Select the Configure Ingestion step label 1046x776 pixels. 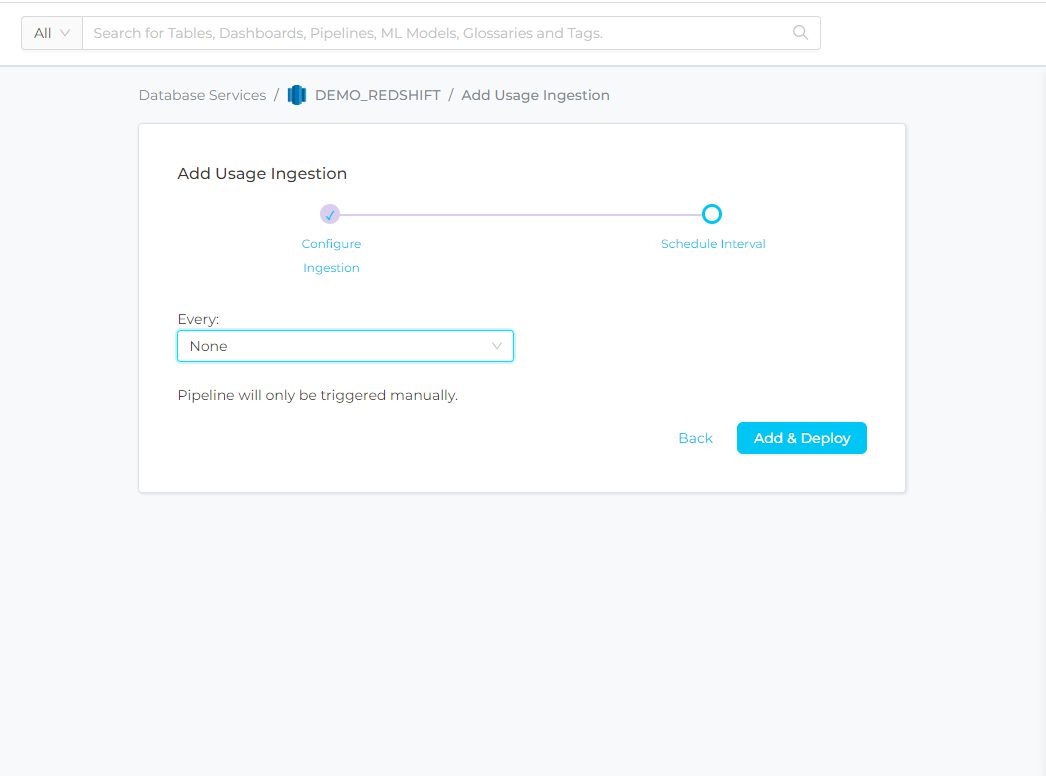click(331, 255)
